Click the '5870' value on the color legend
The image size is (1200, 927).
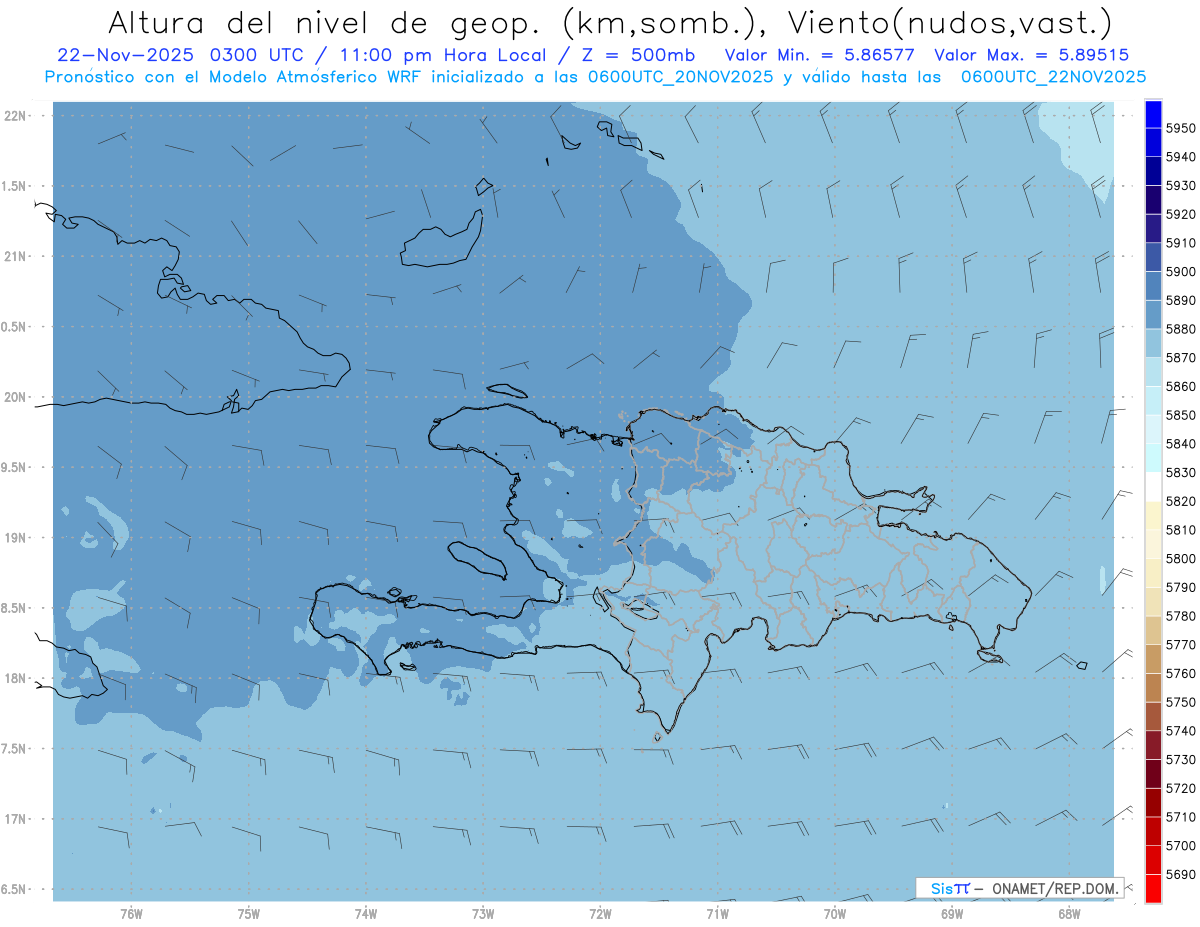[x=1179, y=357]
